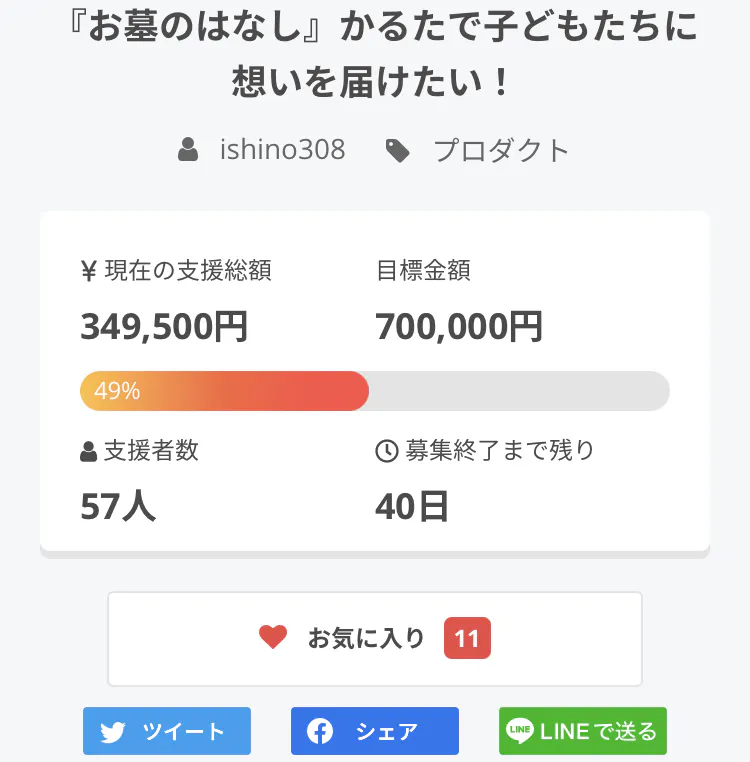Click the tag icon beside プロダクト
This screenshot has width=750, height=762.
coord(398,151)
